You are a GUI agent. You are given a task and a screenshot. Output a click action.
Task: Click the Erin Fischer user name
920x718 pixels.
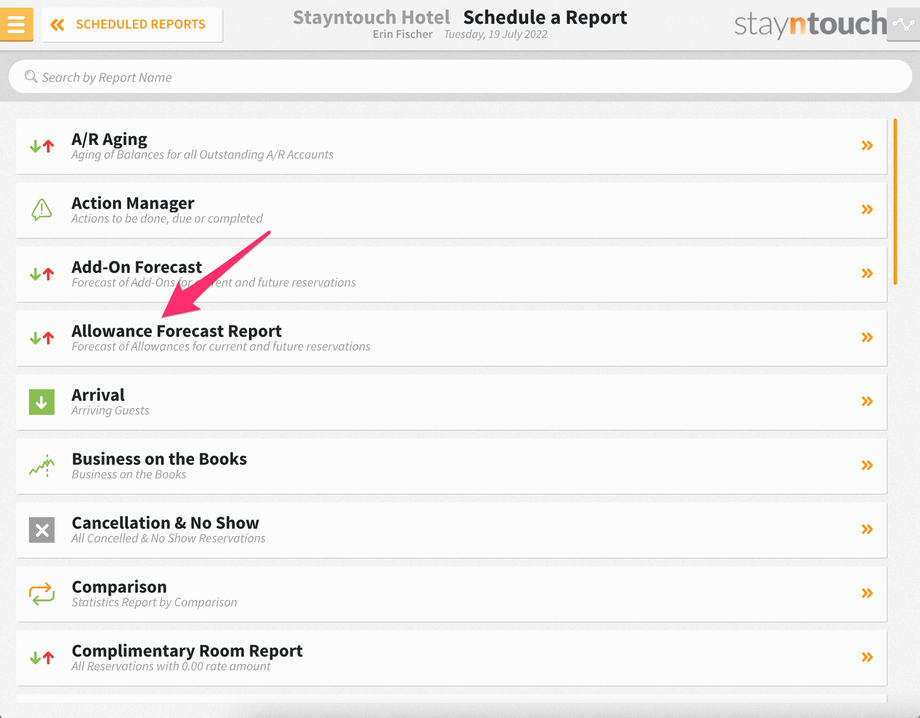point(402,35)
